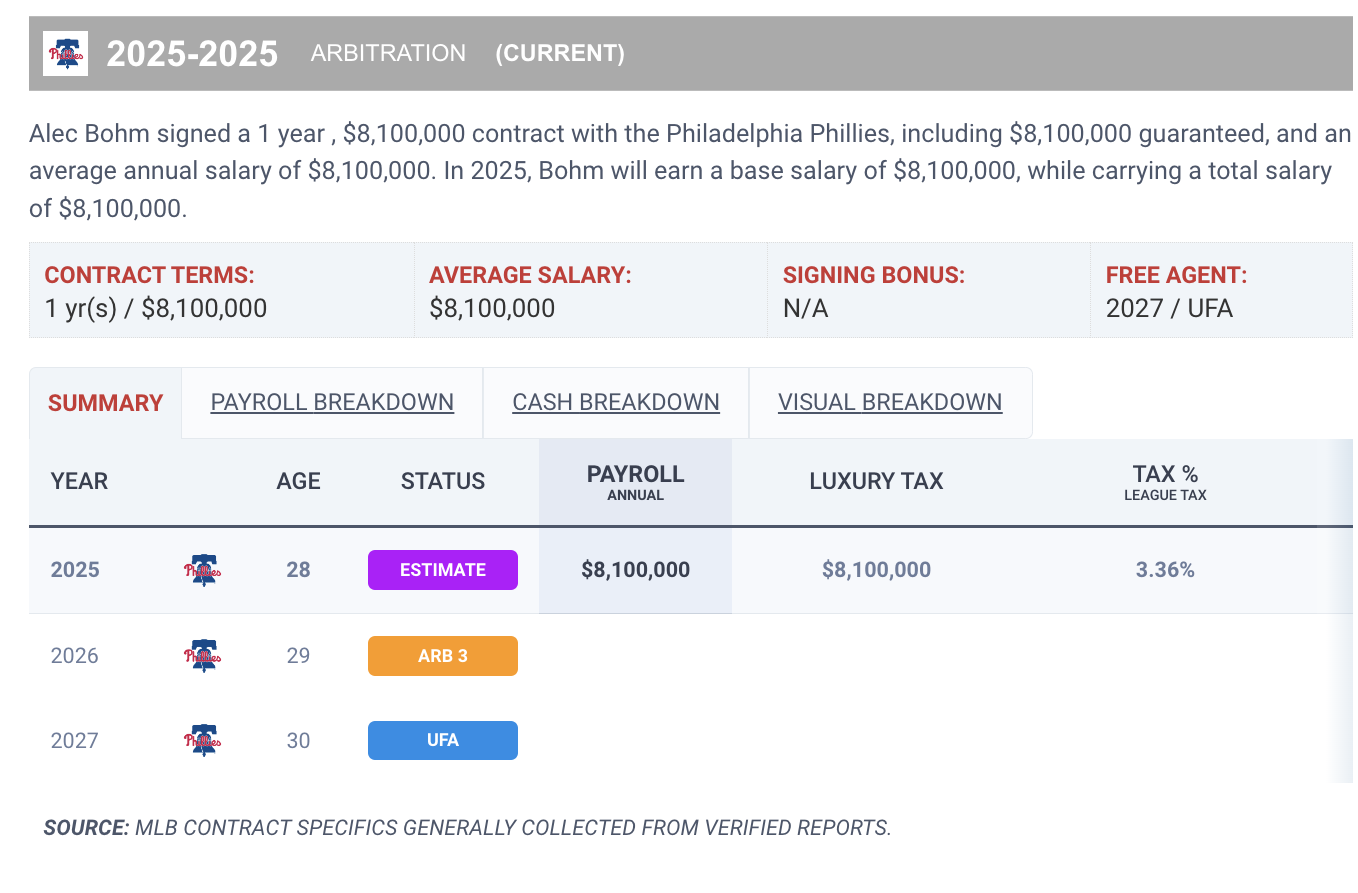Click the orange ARB 3 status badge
The width and height of the screenshot is (1358, 893).
(443, 656)
